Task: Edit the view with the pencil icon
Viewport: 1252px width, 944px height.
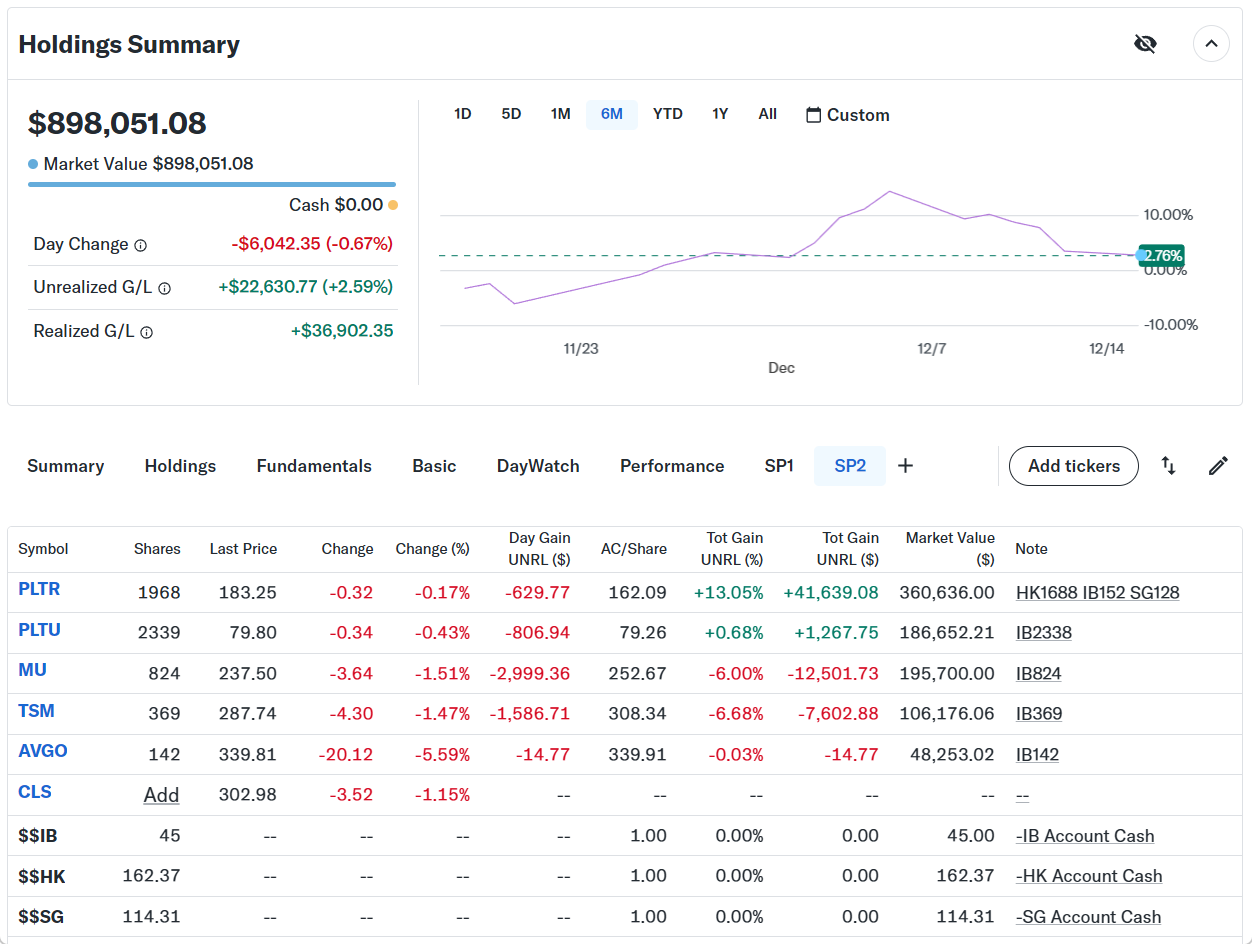Action: point(1218,466)
